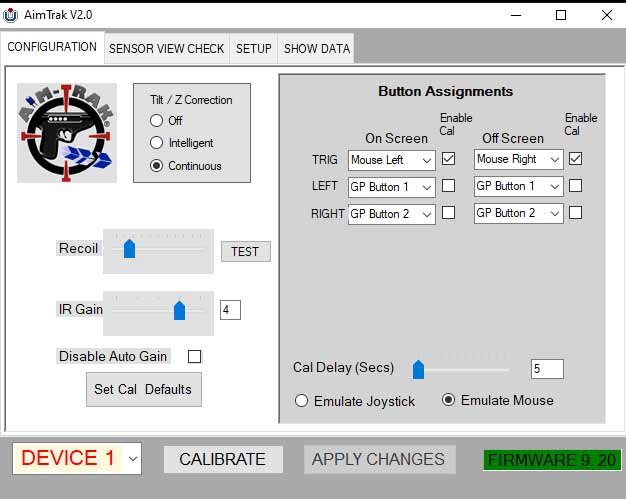626x499 pixels.
Task: Click the Cal Delay (Secs) label
Action: [343, 368]
